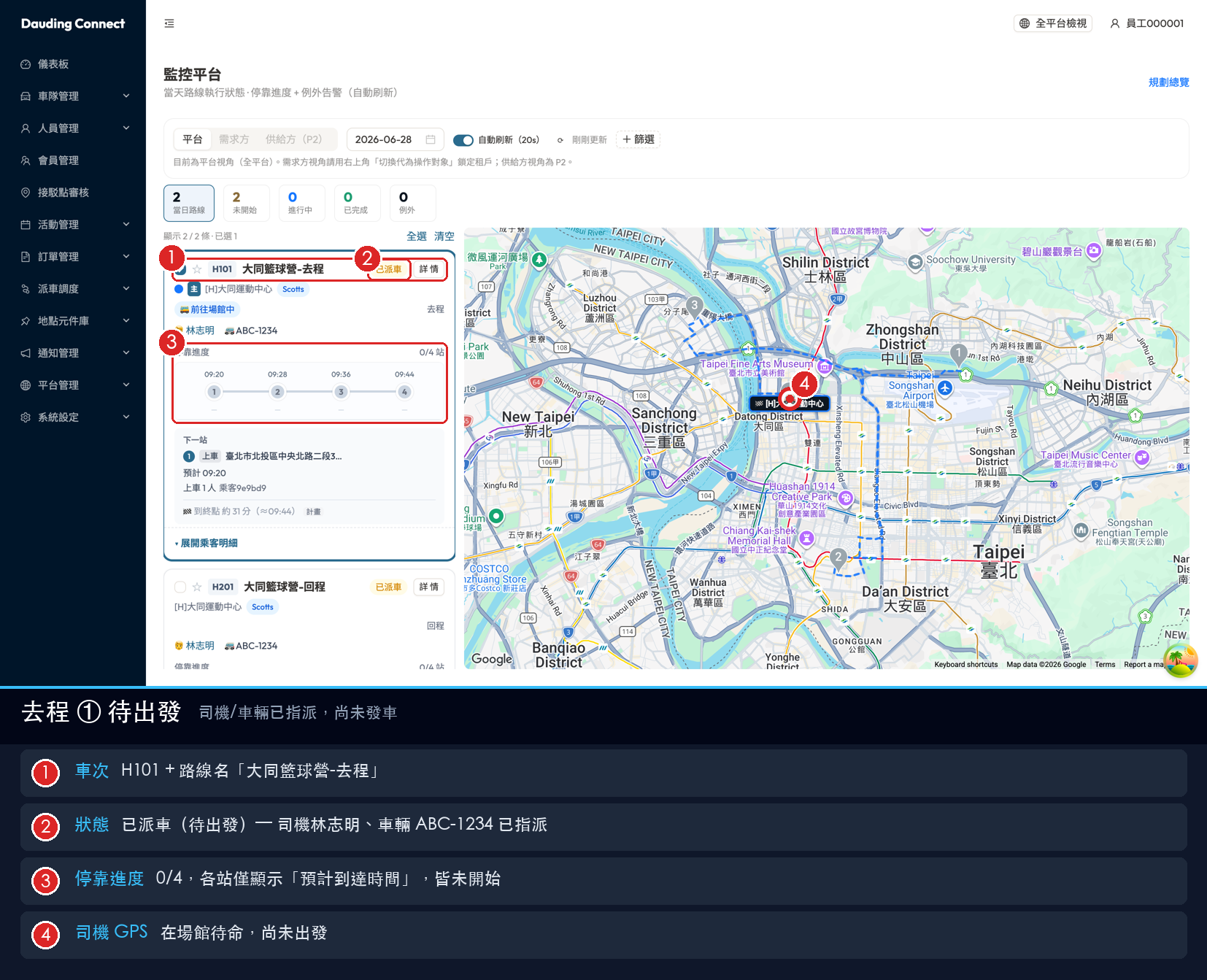Open Google Maps Terms link
The height and width of the screenshot is (980, 1207).
point(1105,665)
